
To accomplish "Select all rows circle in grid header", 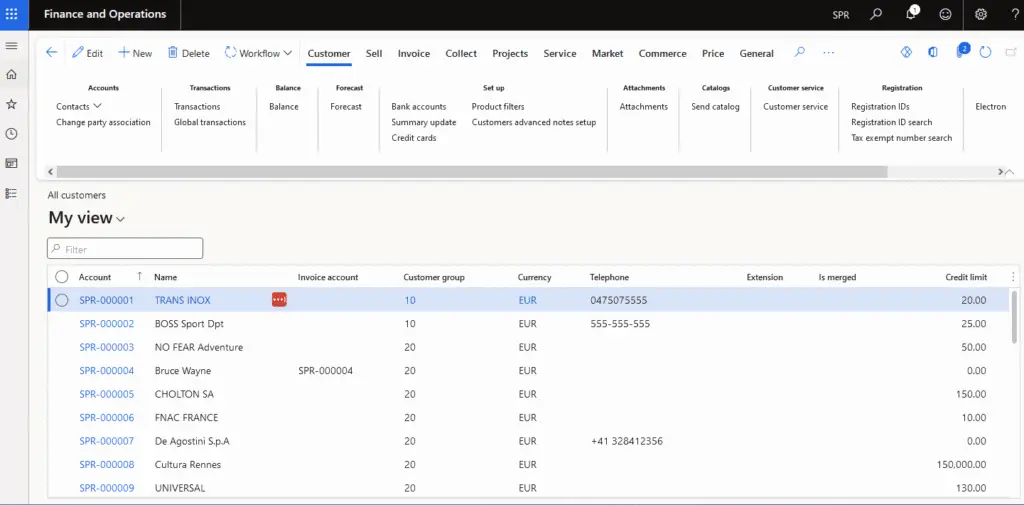I will [61, 277].
